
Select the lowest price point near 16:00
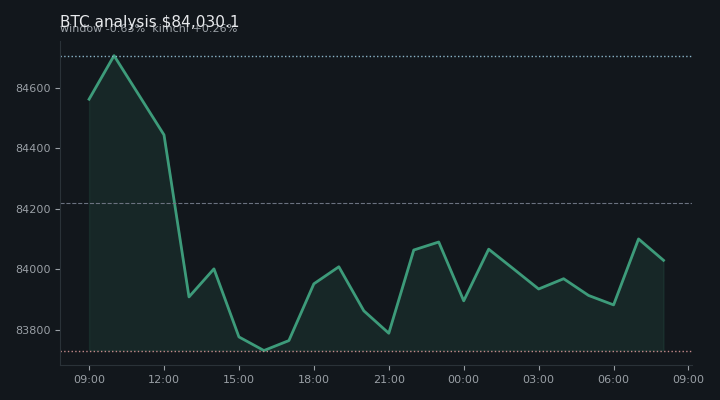click(264, 350)
